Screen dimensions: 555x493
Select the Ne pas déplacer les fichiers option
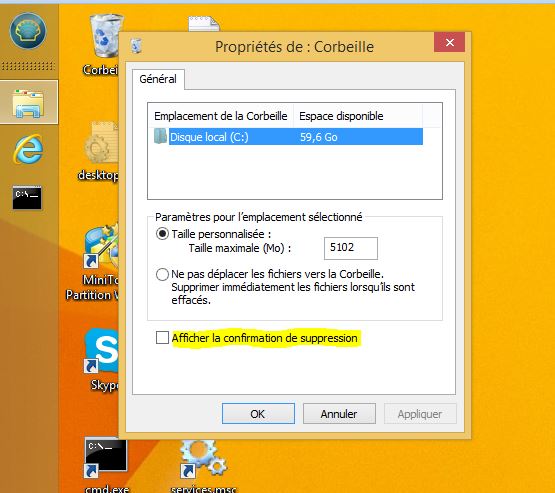(162, 274)
